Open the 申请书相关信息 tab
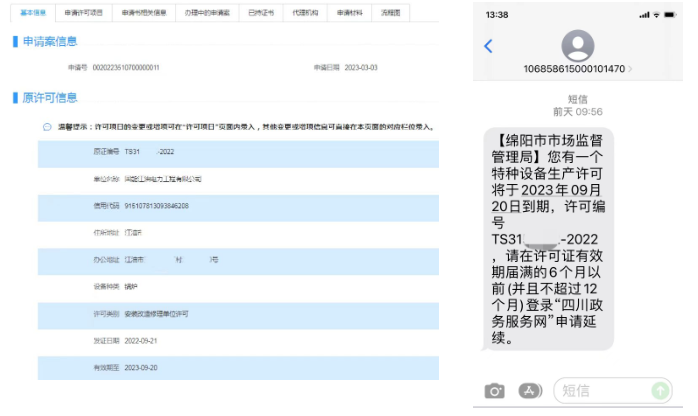 pyautogui.click(x=144, y=12)
